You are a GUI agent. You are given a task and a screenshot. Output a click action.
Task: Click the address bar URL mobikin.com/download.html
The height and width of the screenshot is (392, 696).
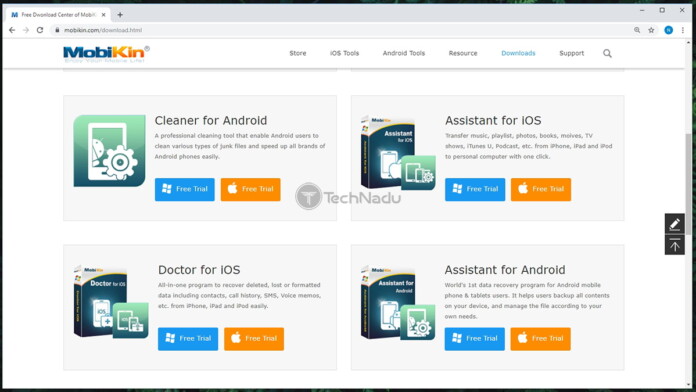(x=103, y=30)
